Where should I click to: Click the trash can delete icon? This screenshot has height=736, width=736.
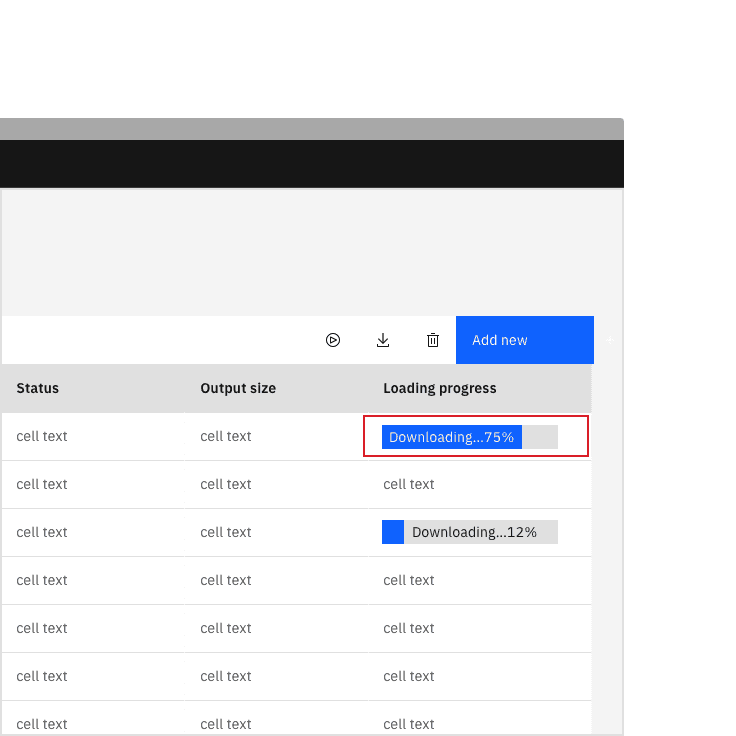point(433,340)
